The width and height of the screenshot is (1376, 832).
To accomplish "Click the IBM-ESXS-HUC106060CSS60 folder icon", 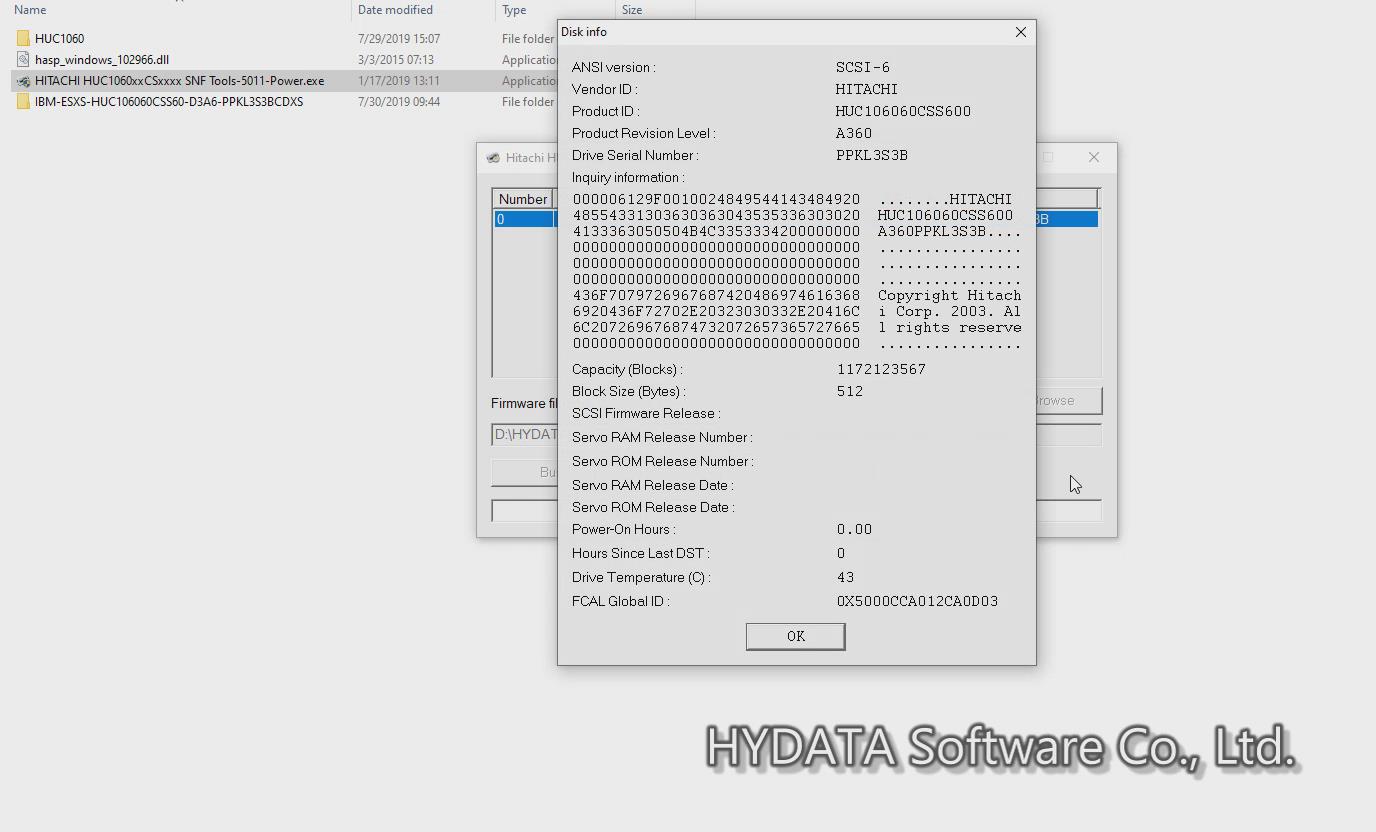I will [23, 101].
